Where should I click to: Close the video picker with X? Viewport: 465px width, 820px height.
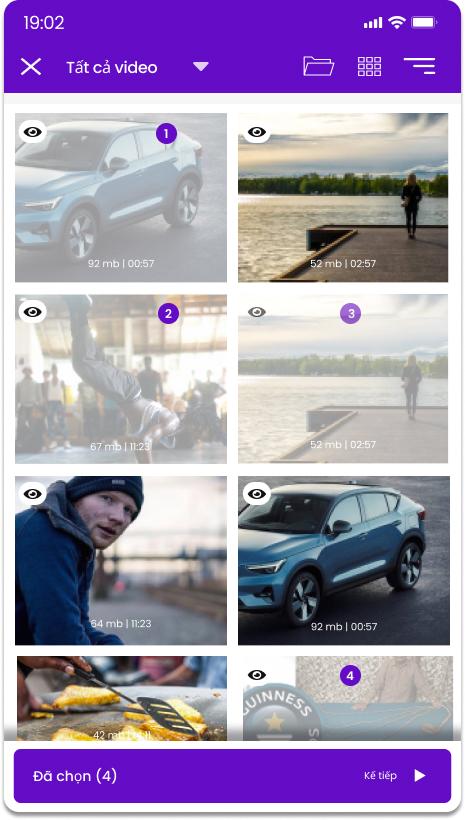31,67
